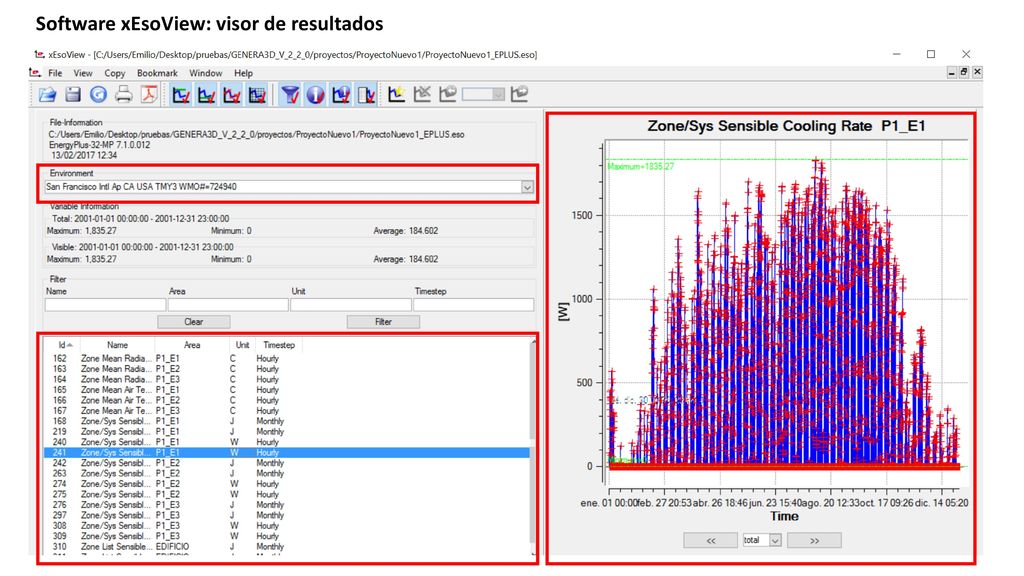Export to PDF using toolbar icon
Image resolution: width=1024 pixels, height=576 pixels.
tap(150, 95)
